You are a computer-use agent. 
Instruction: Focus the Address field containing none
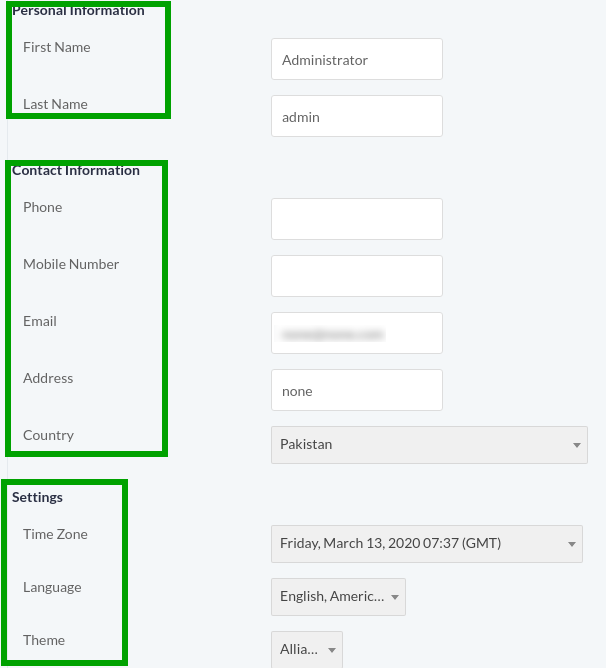click(x=356, y=390)
